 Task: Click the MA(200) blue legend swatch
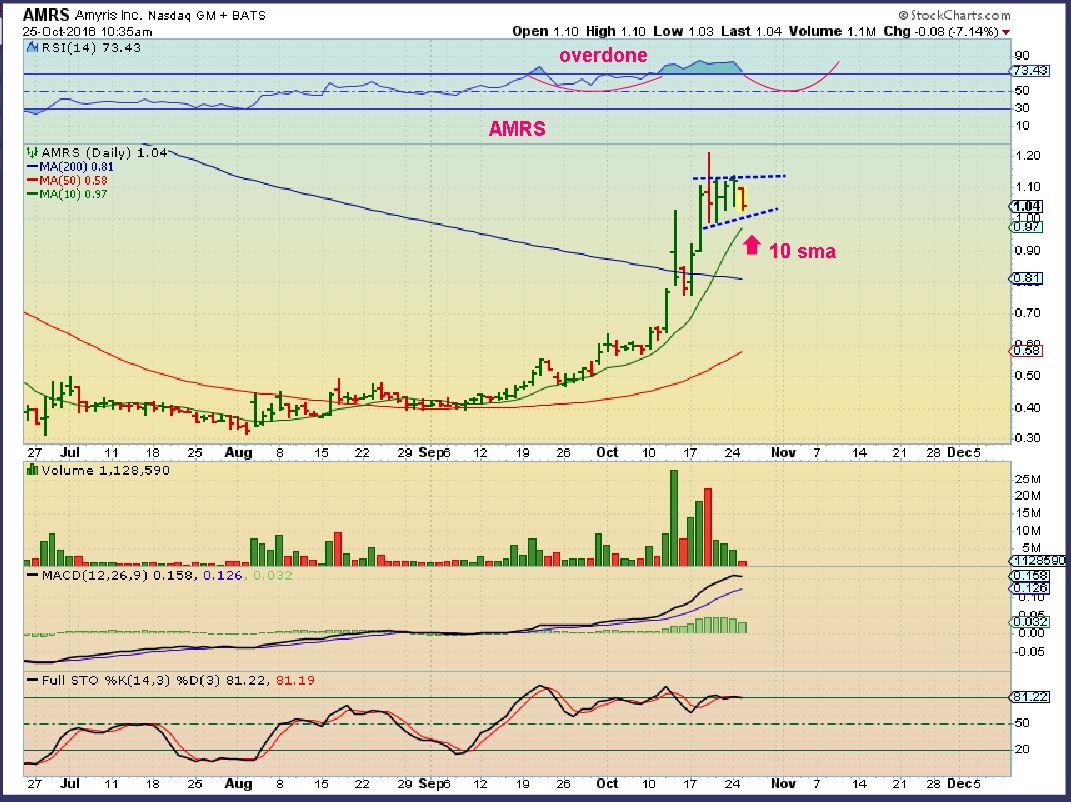click(30, 167)
